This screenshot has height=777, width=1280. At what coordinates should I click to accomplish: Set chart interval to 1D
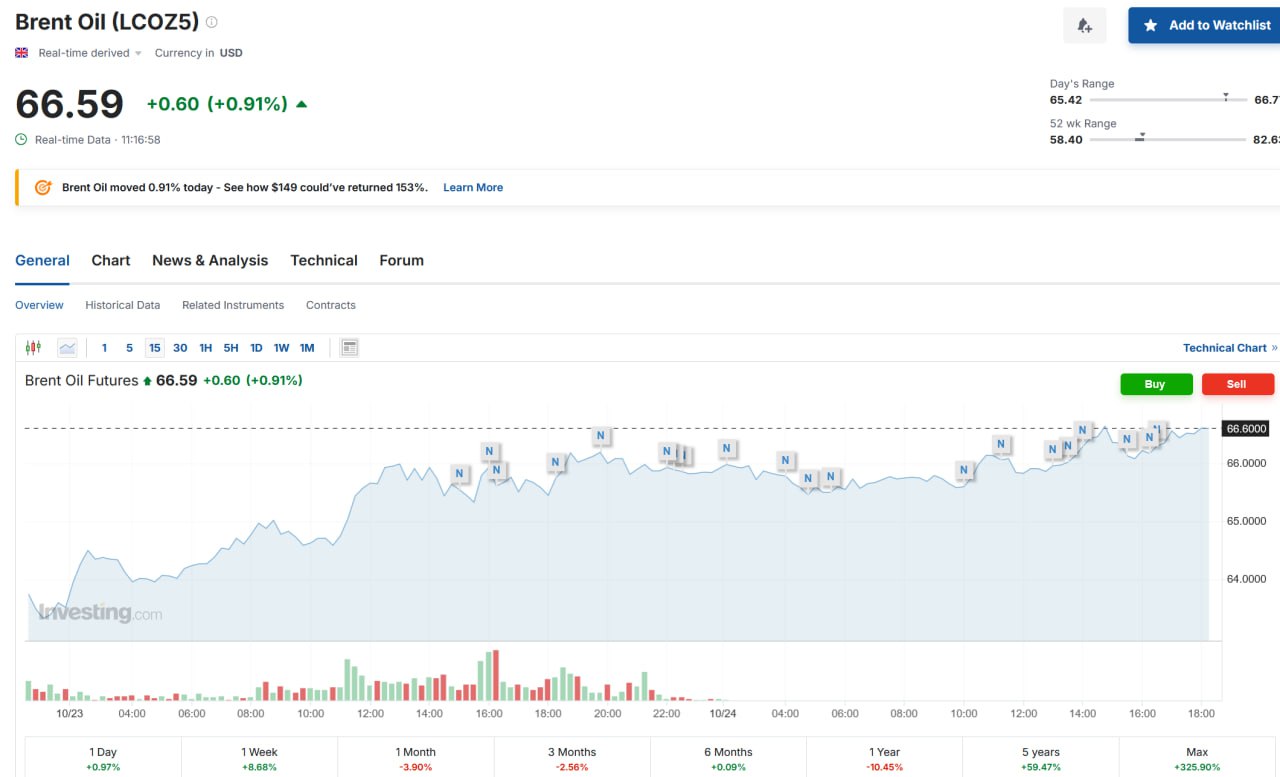click(256, 348)
